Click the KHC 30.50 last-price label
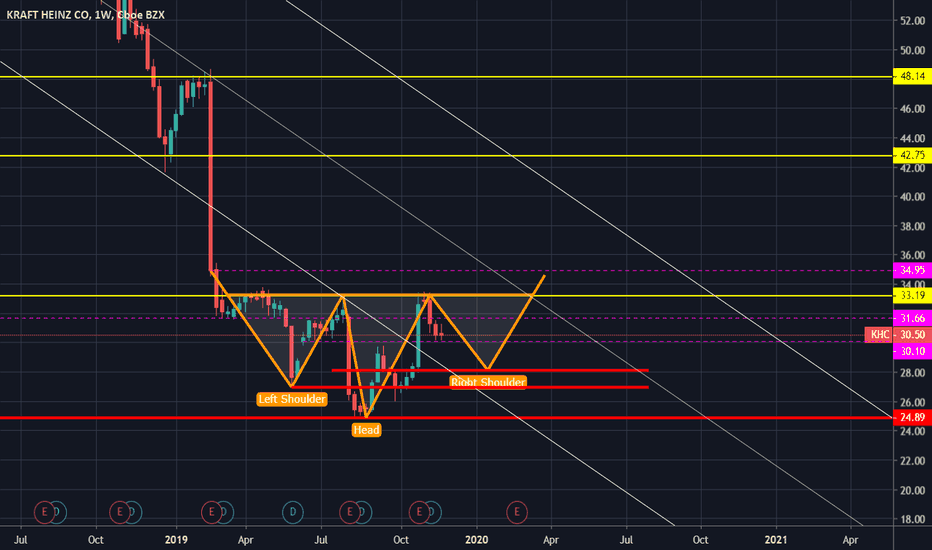 tap(898, 335)
